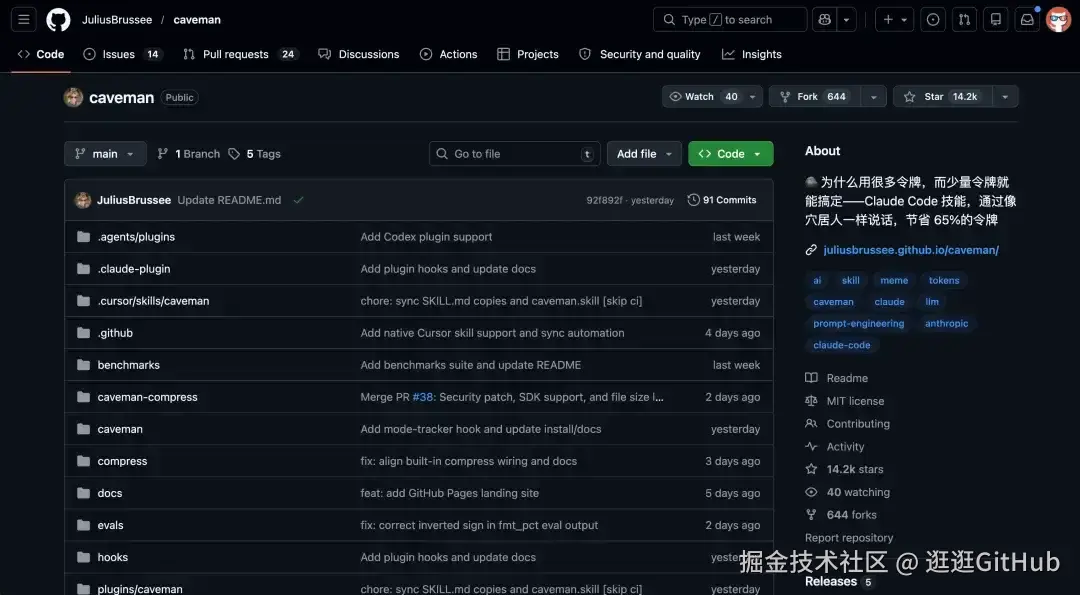Switch to the Issues tab
Screen dimensions: 1080x595
pos(123,54)
